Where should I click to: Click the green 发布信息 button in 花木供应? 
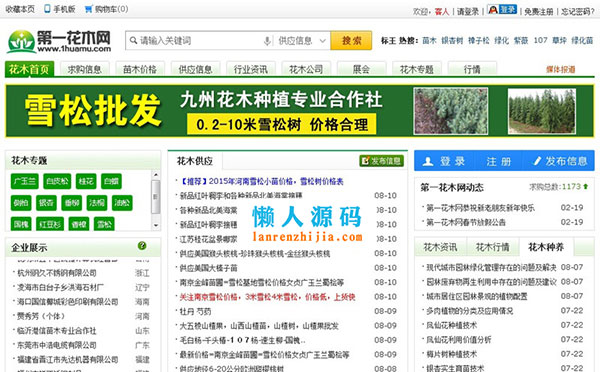pyautogui.click(x=382, y=161)
